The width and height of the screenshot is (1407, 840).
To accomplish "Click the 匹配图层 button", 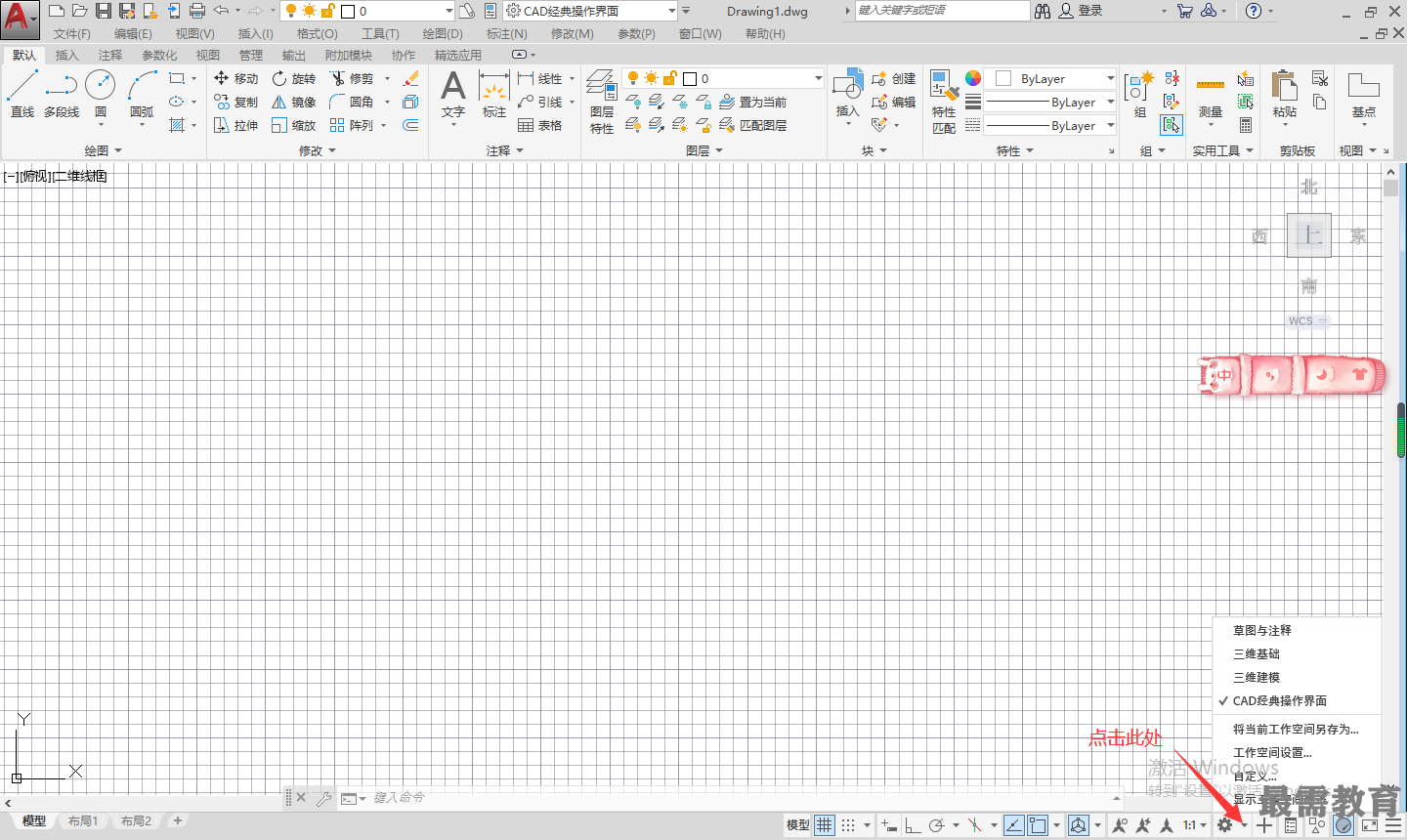I will (753, 125).
